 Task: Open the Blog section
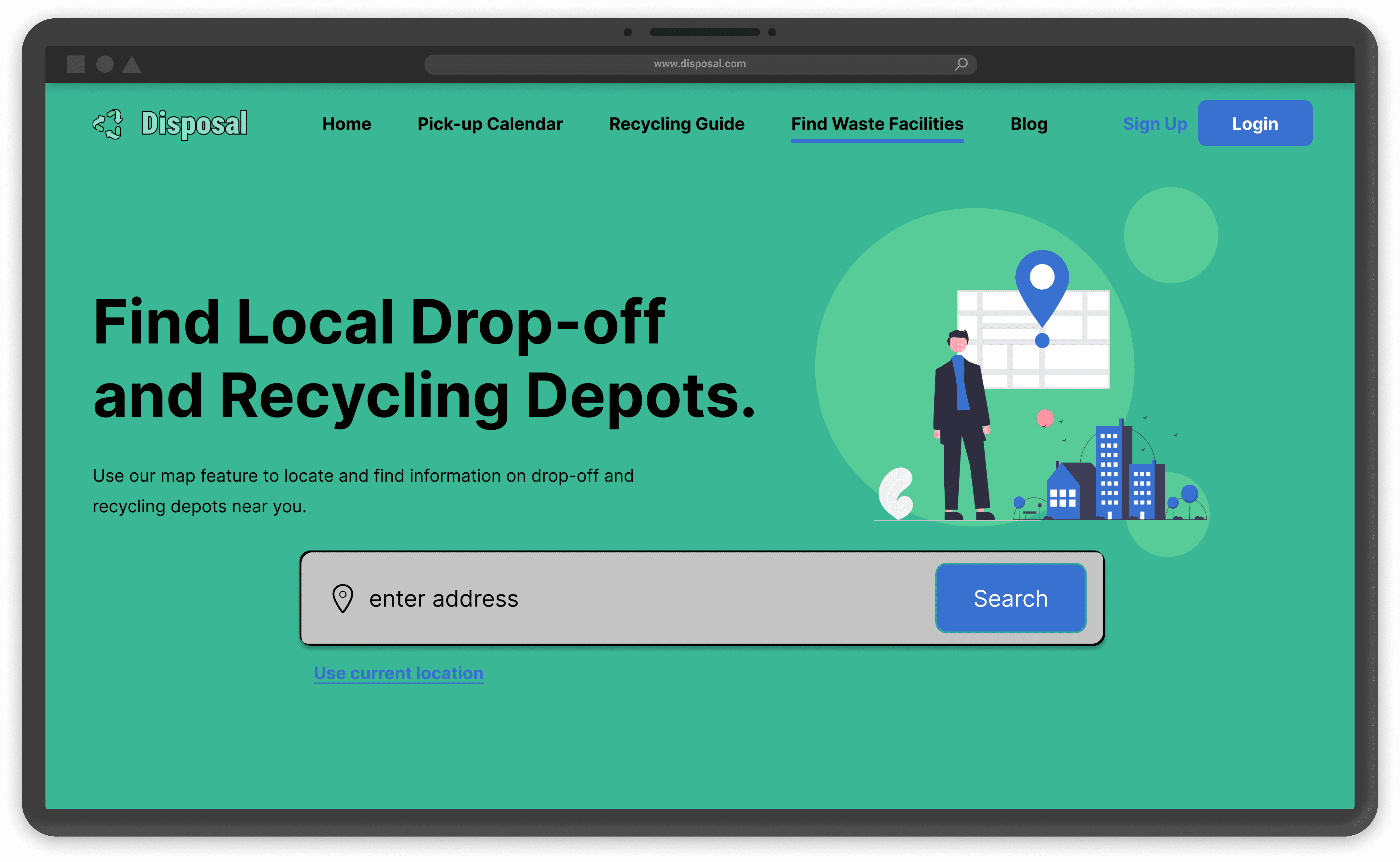[1028, 124]
